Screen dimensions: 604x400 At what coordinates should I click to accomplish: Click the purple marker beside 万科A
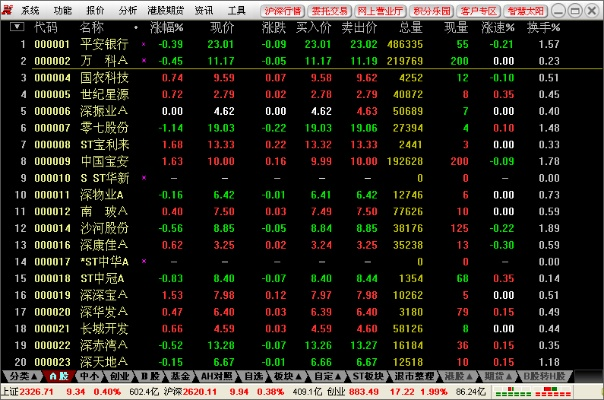(x=144, y=61)
